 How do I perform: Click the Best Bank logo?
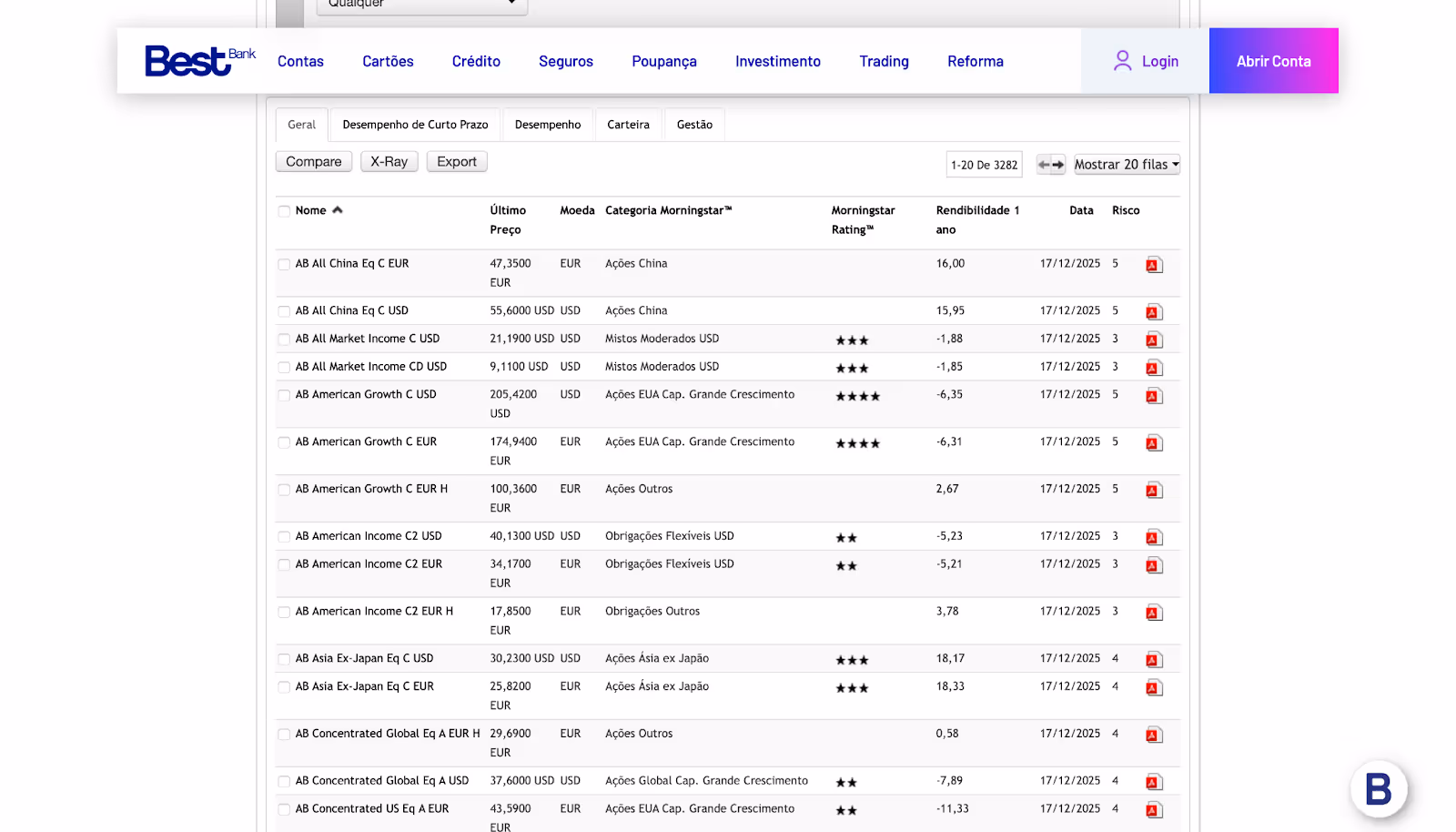point(200,60)
